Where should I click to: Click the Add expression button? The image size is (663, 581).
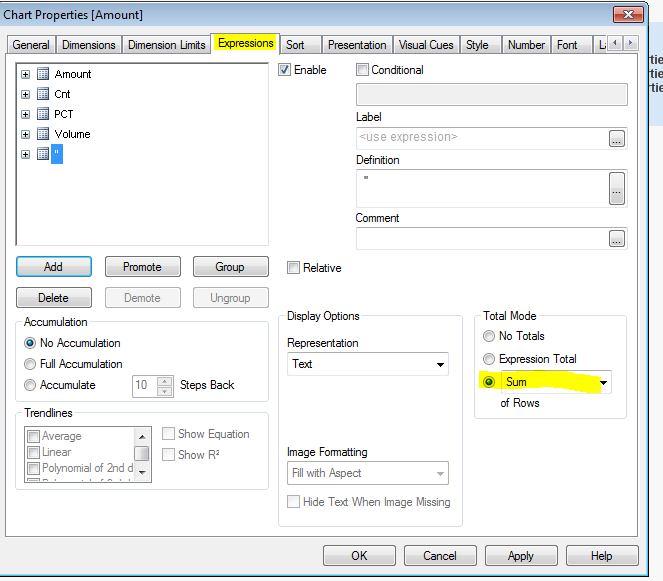[54, 267]
